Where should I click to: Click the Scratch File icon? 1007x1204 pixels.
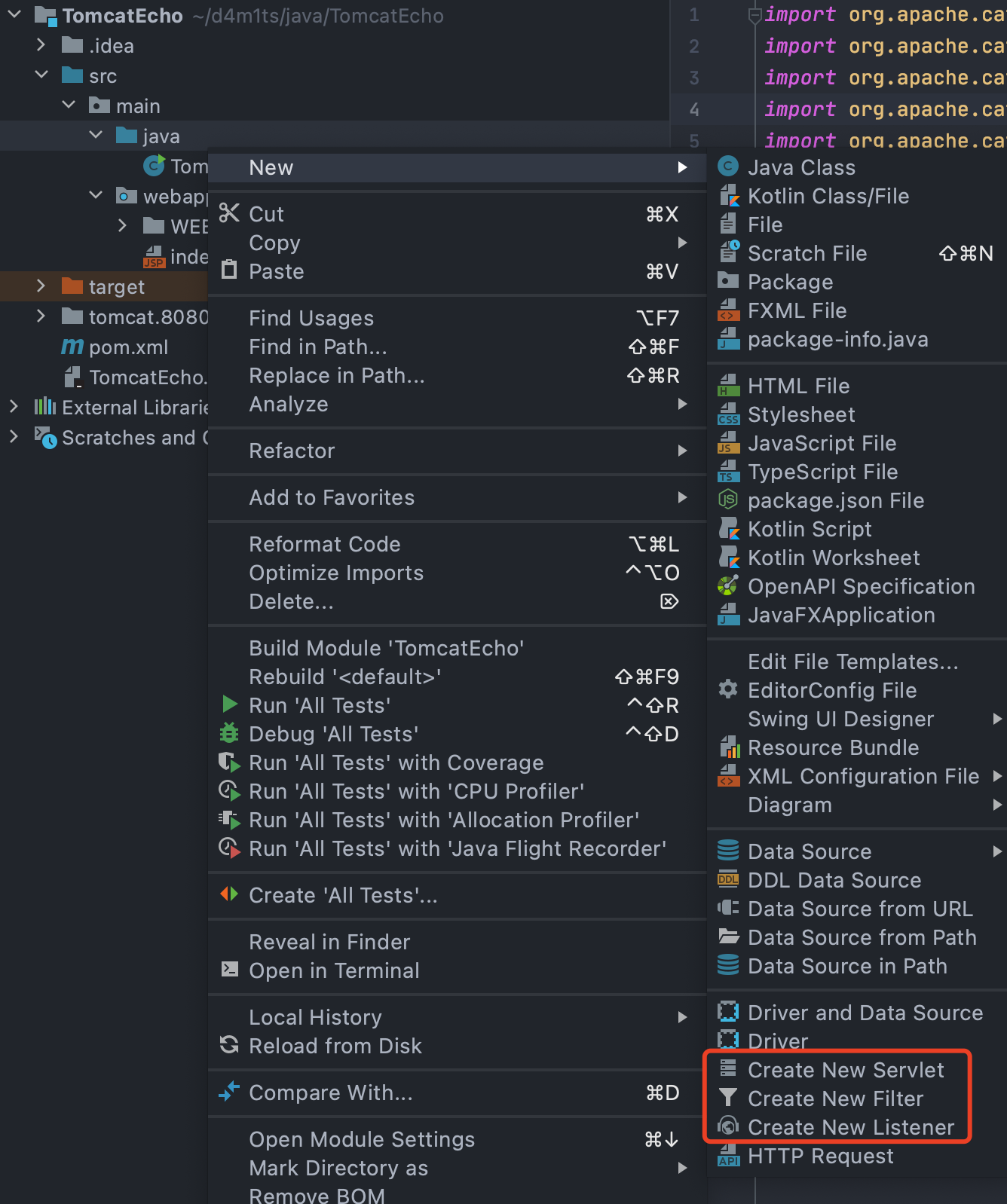(x=728, y=253)
